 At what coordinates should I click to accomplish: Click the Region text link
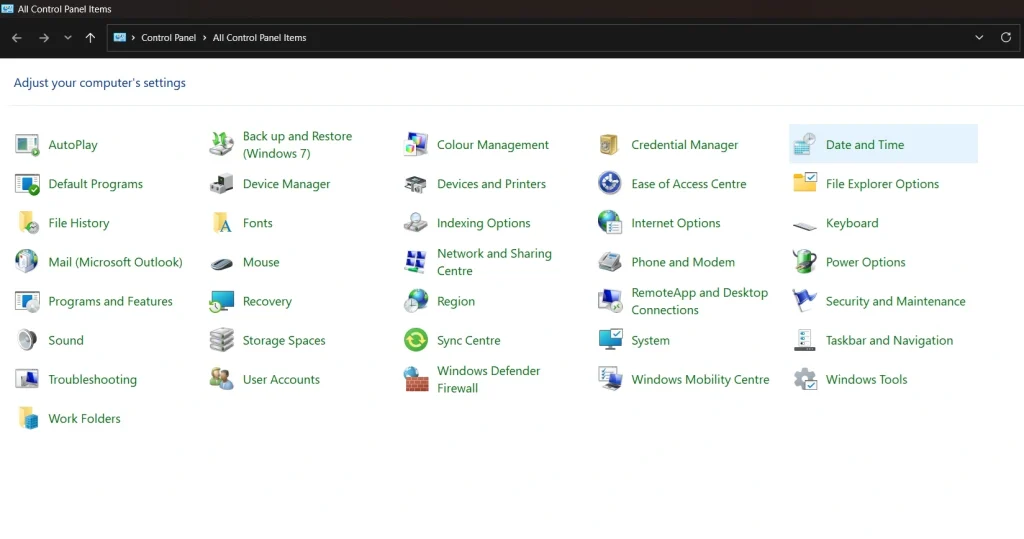(456, 301)
